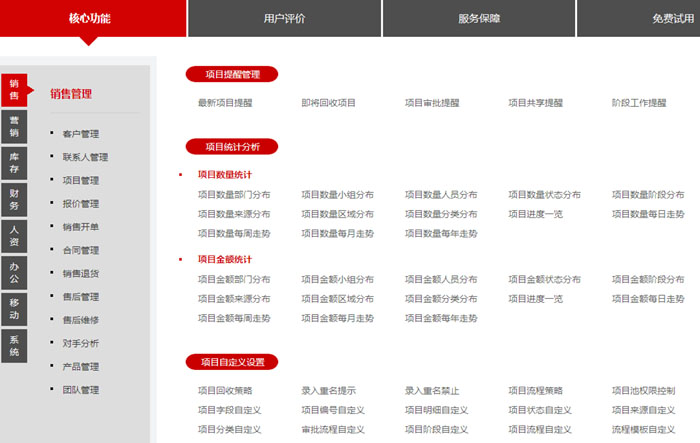Switch to the 用户评价 tab

[284, 18]
